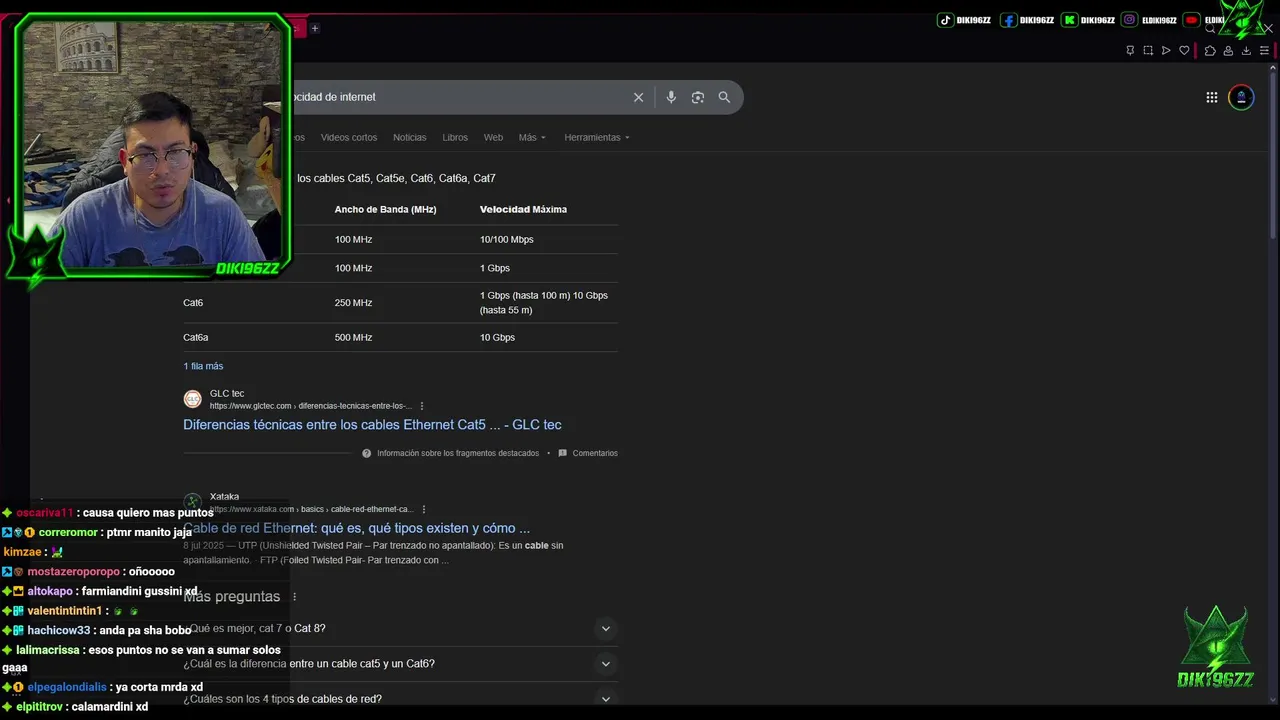Screen dimensions: 1280x720
Task: Bookmark this page with the heart icon
Action: [1184, 50]
